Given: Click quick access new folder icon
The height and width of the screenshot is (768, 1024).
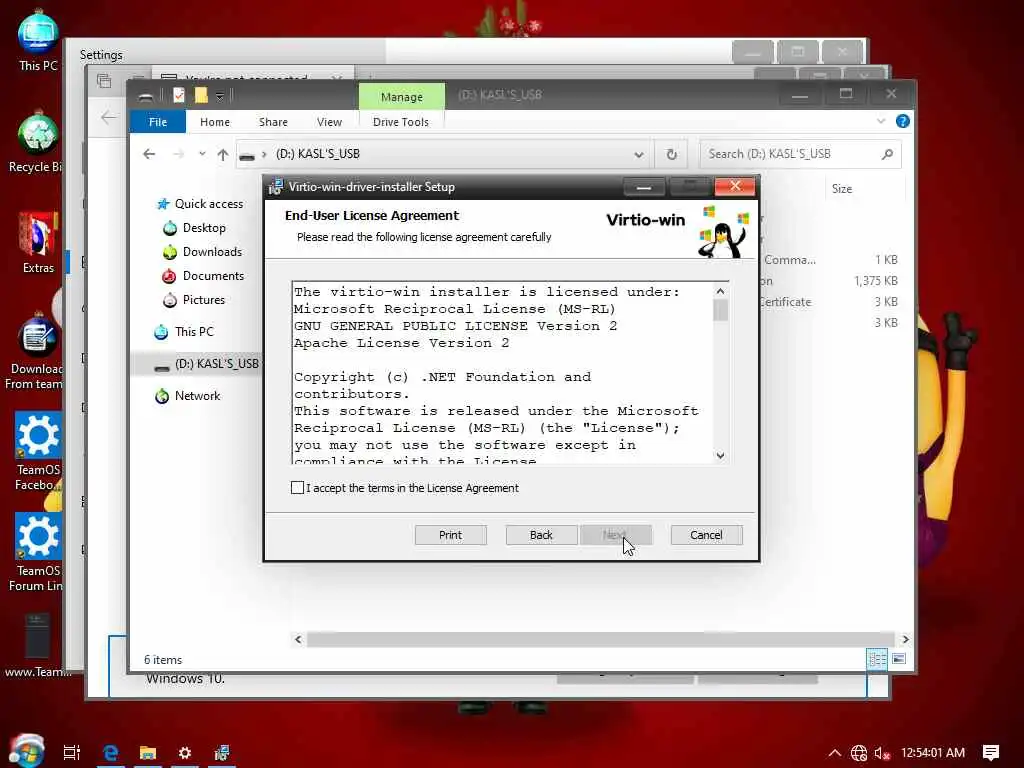Looking at the screenshot, I should (201, 96).
